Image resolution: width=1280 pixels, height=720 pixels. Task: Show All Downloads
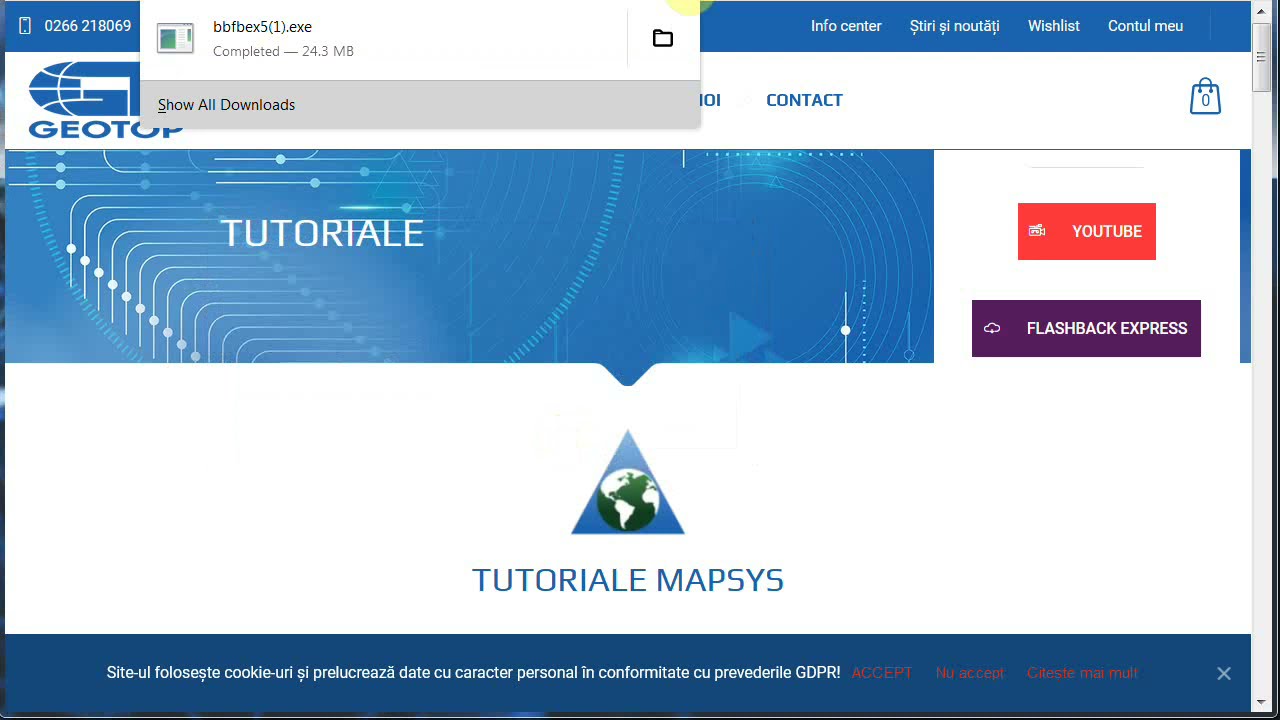[226, 105]
